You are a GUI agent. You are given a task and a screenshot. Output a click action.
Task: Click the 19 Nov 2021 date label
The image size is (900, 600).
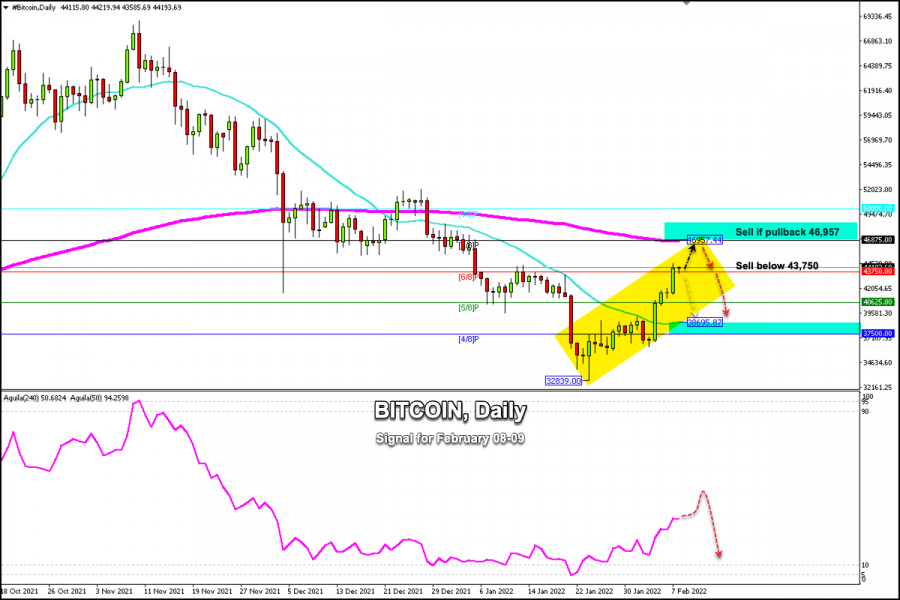click(212, 591)
